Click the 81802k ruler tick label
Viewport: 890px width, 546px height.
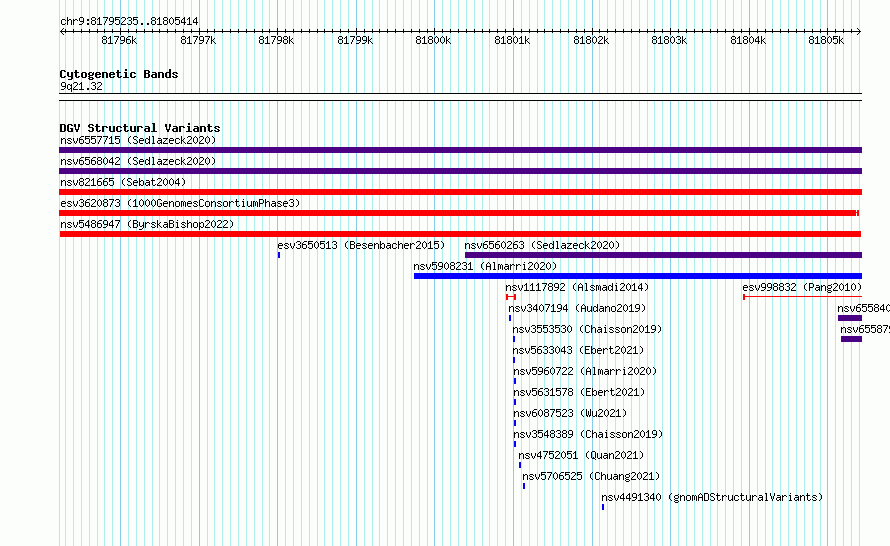pyautogui.click(x=591, y=40)
